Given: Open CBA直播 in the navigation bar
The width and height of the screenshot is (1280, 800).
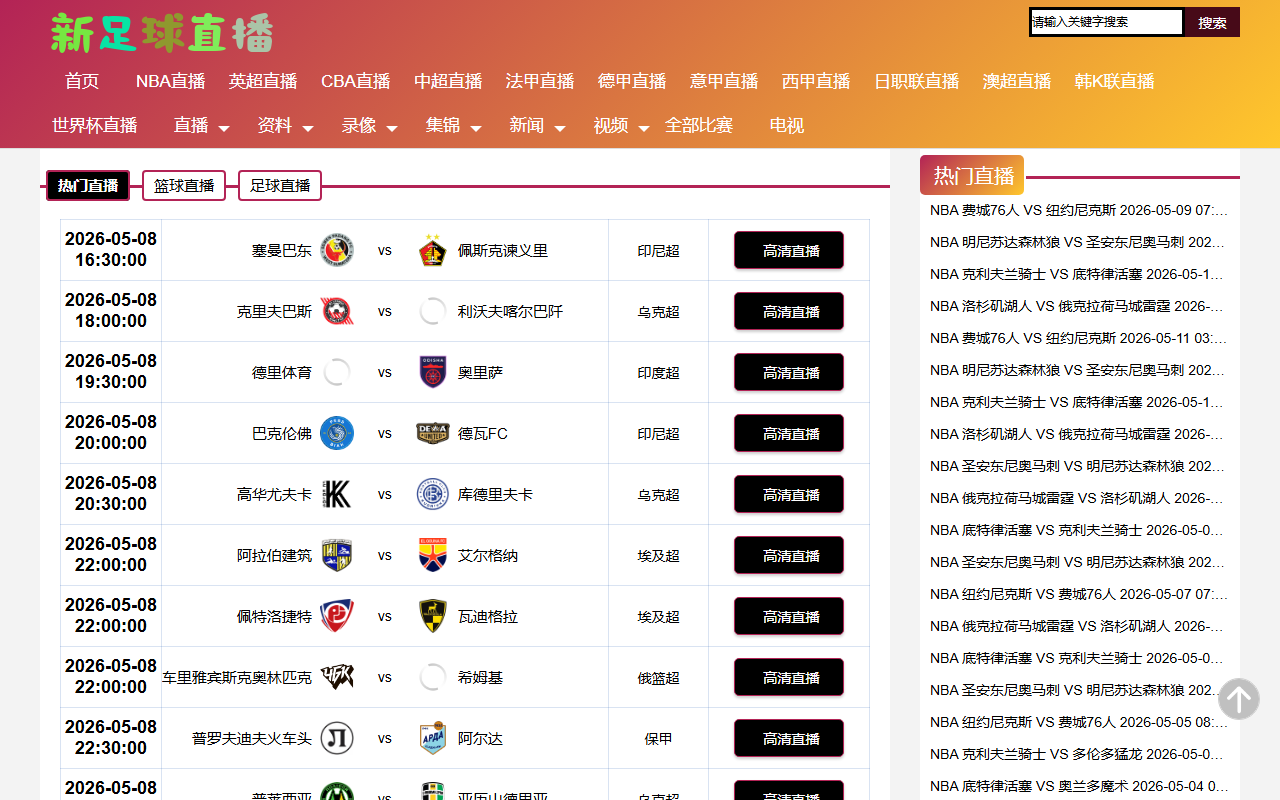Looking at the screenshot, I should pos(356,81).
